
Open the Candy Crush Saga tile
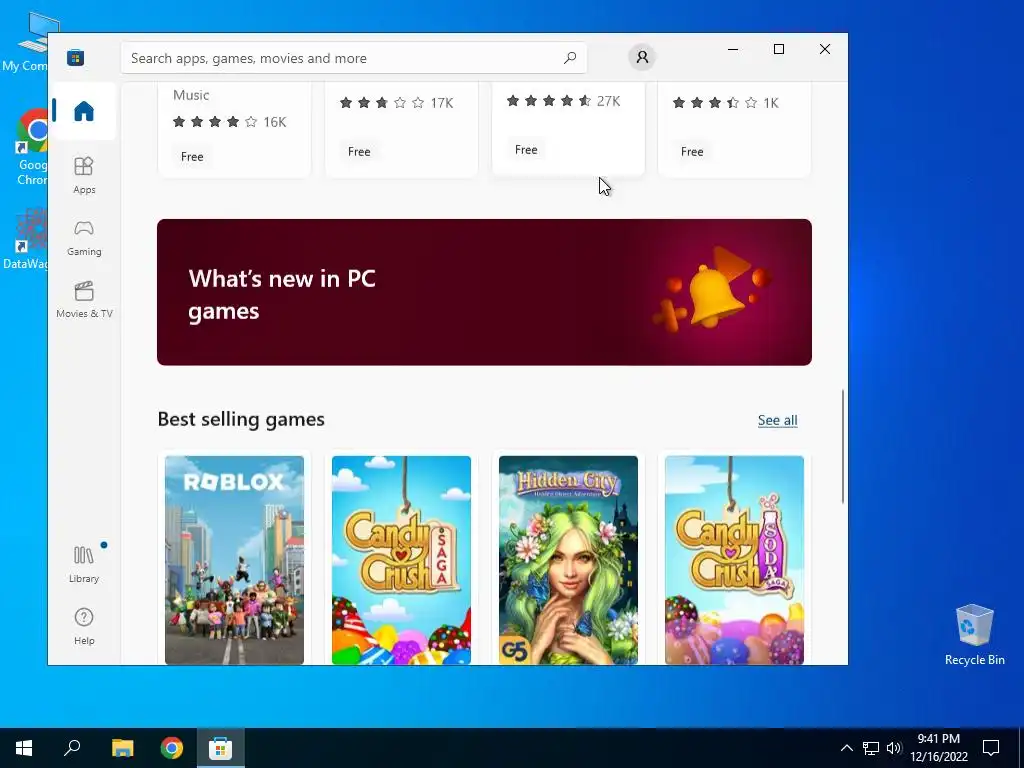(401, 560)
